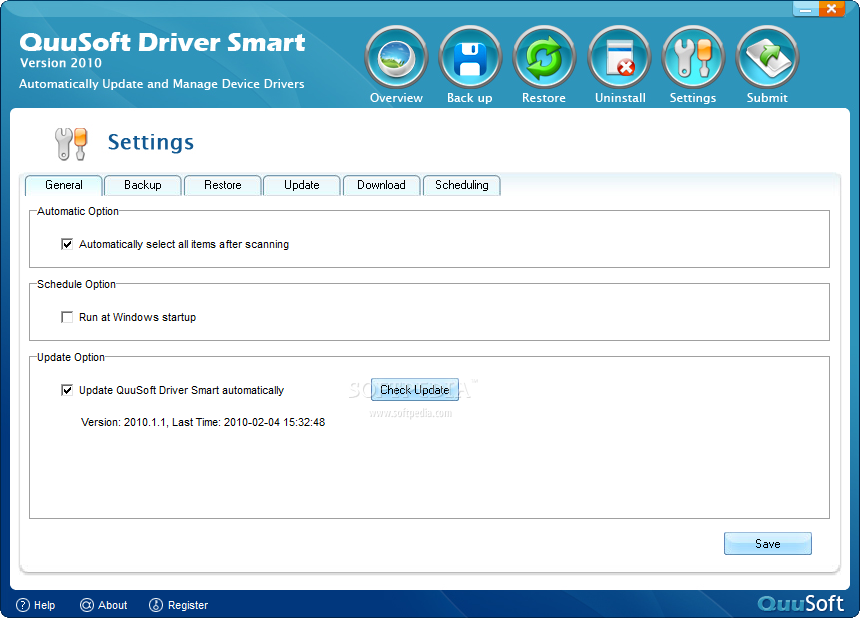Open the Restore settings tab
The width and height of the screenshot is (860, 618).
coord(223,185)
